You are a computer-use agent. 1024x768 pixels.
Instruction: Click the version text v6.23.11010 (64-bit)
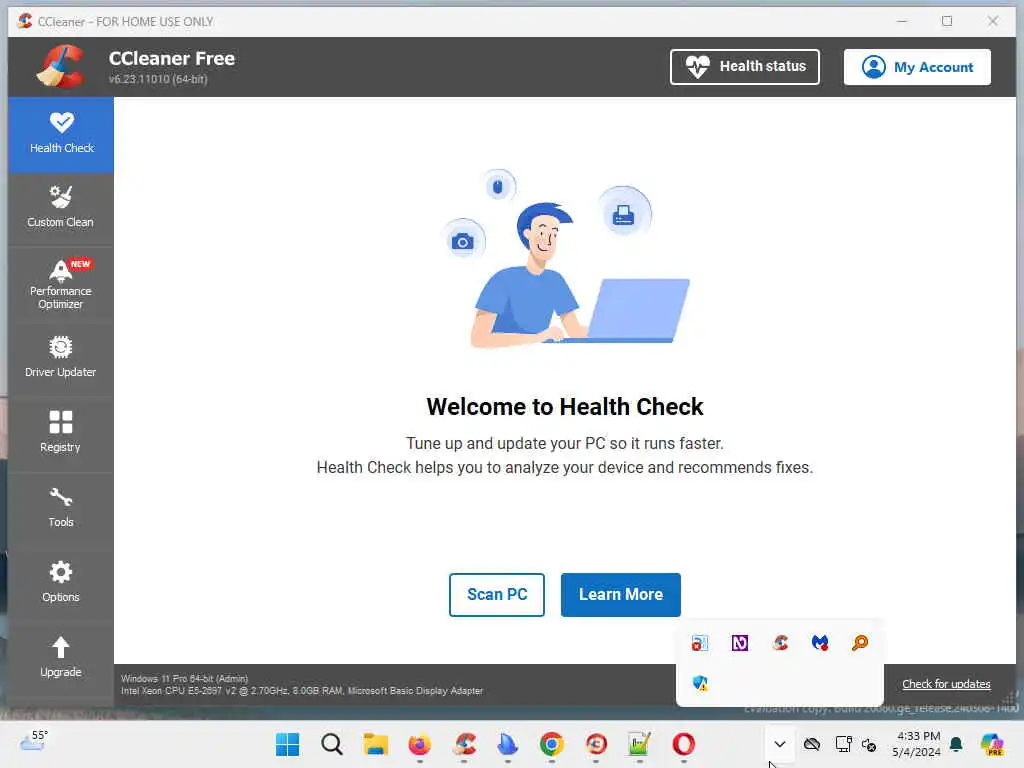pos(158,79)
